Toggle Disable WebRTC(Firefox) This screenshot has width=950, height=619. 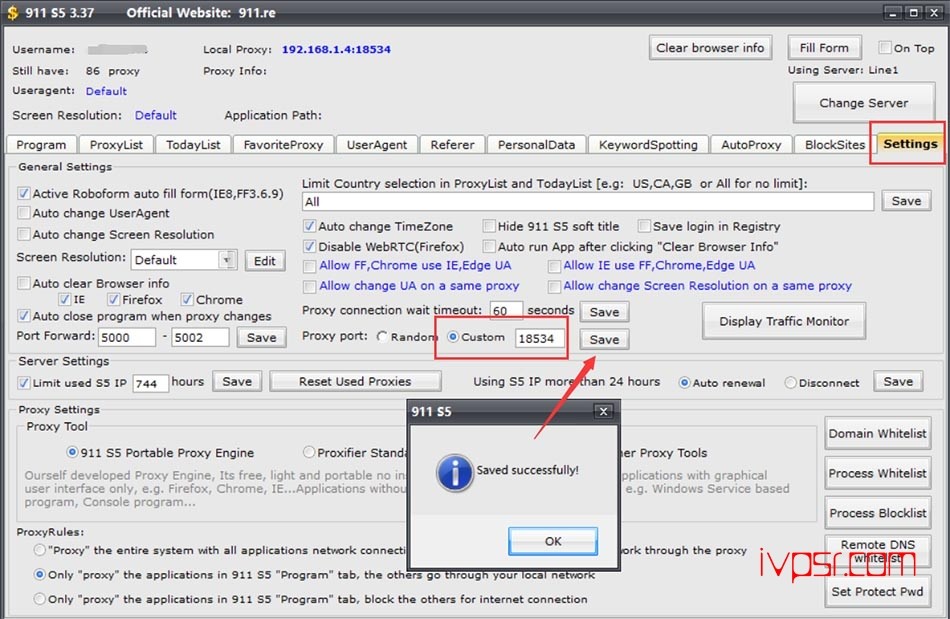click(310, 246)
